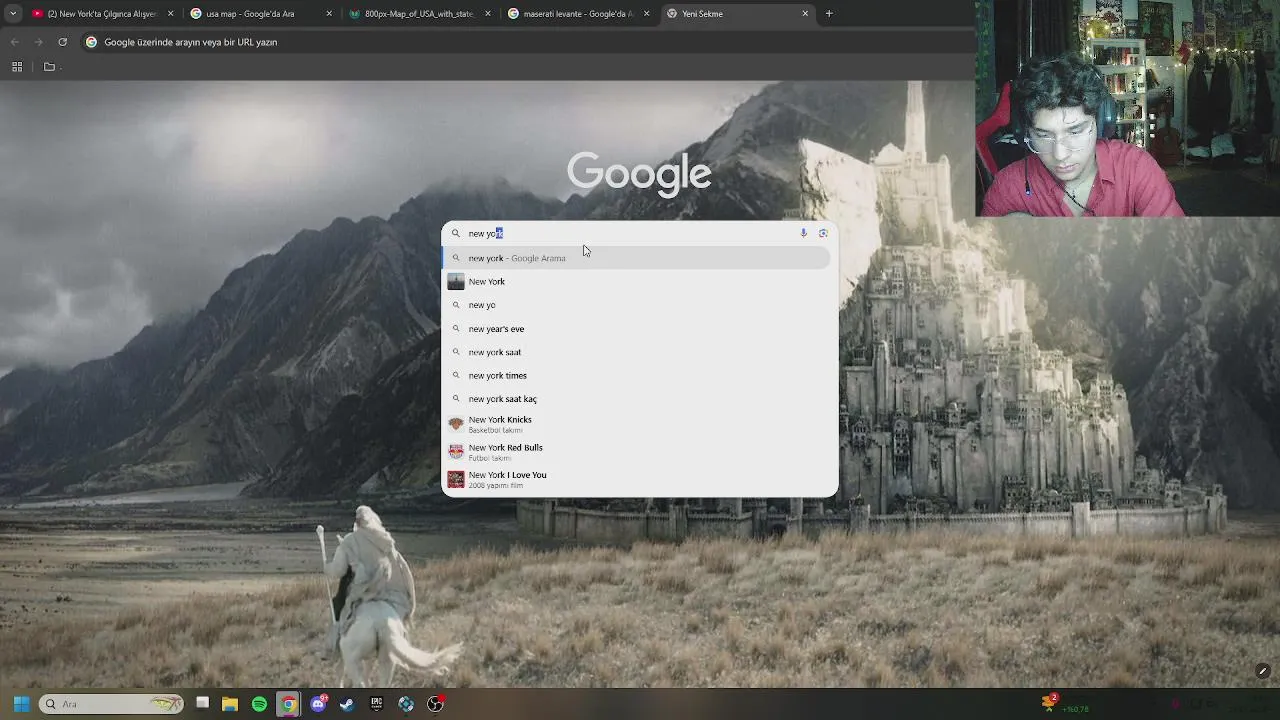Image resolution: width=1280 pixels, height=720 pixels.
Task: Click the customize Chrome pencil icon
Action: 1263,671
